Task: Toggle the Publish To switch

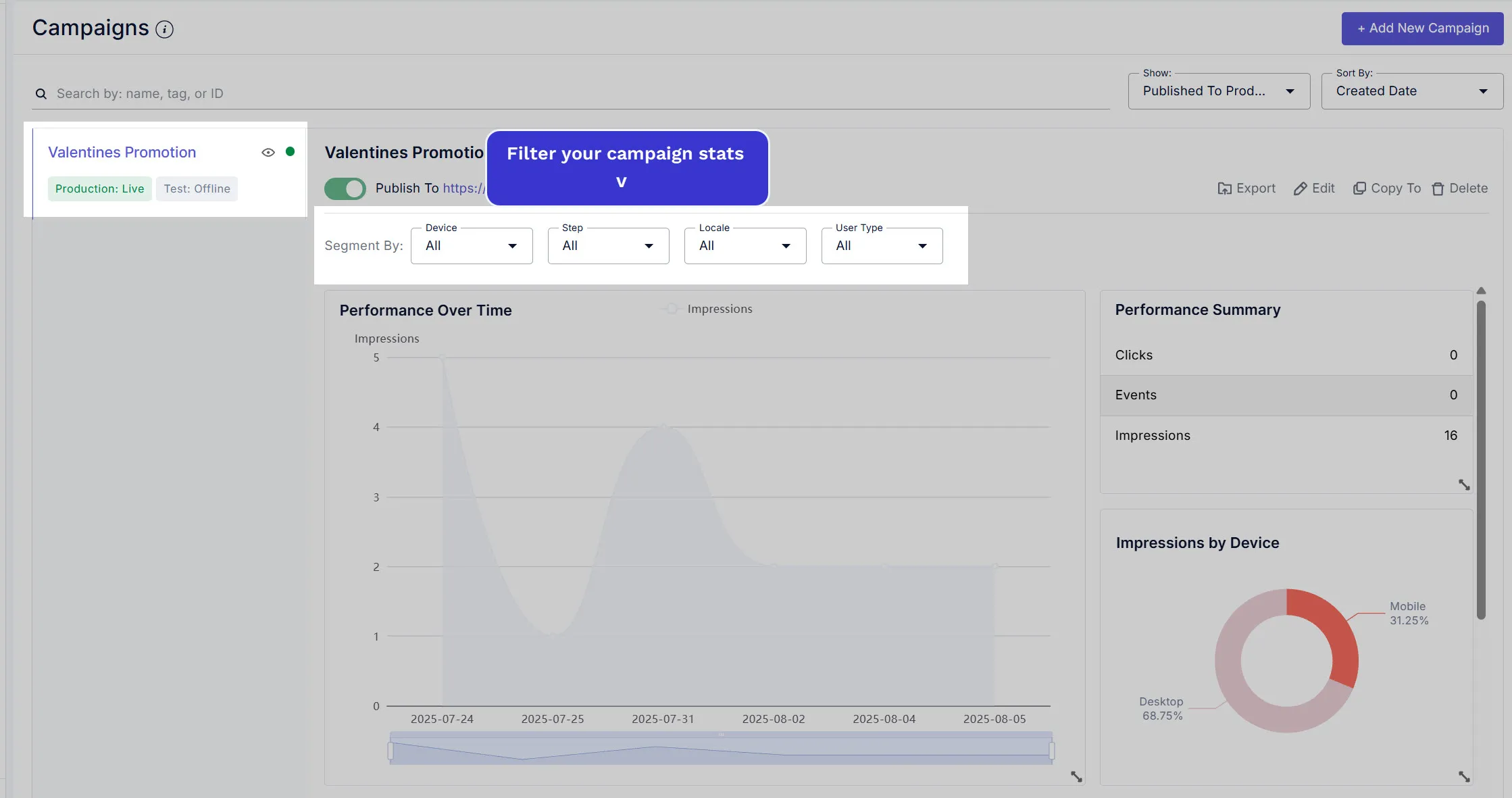Action: (x=345, y=189)
